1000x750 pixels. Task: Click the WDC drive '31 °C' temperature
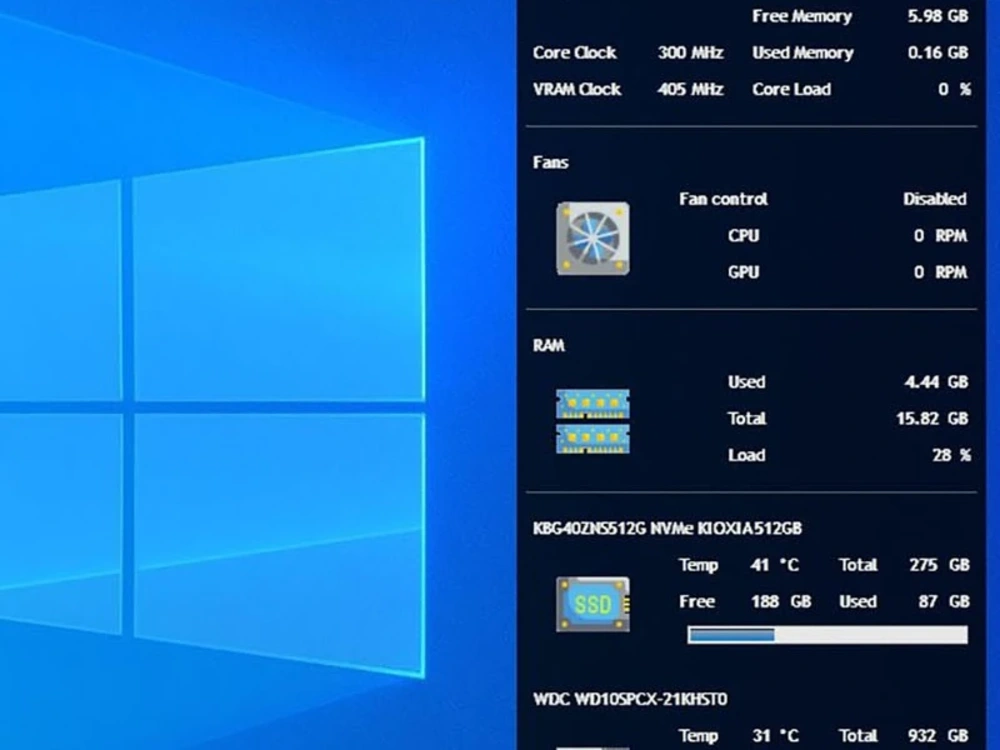coord(774,736)
